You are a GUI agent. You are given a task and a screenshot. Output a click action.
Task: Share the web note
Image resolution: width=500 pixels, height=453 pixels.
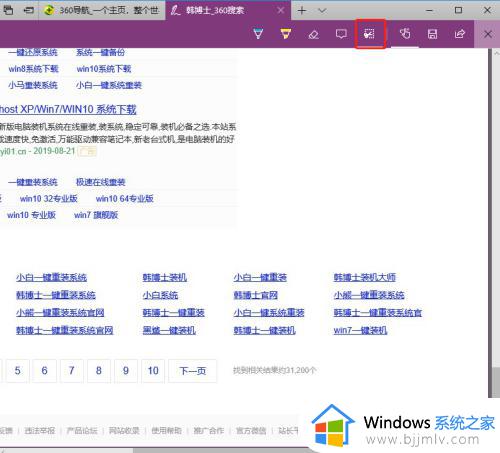(460, 34)
